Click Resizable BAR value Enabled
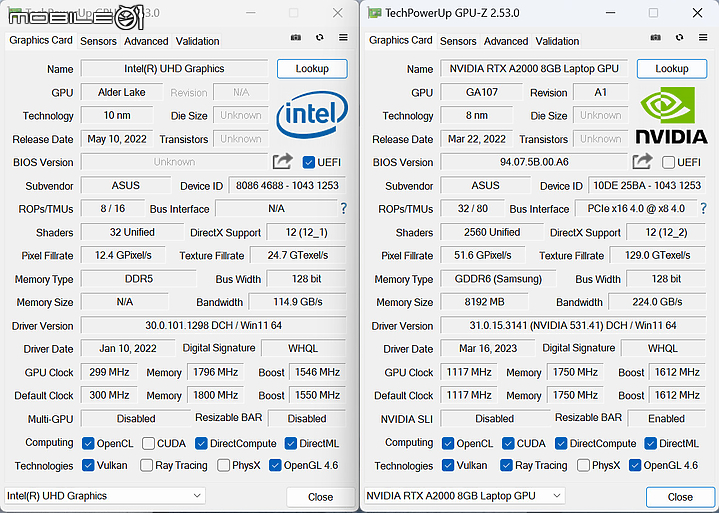The height and width of the screenshot is (513, 719). pyautogui.click(x=666, y=419)
